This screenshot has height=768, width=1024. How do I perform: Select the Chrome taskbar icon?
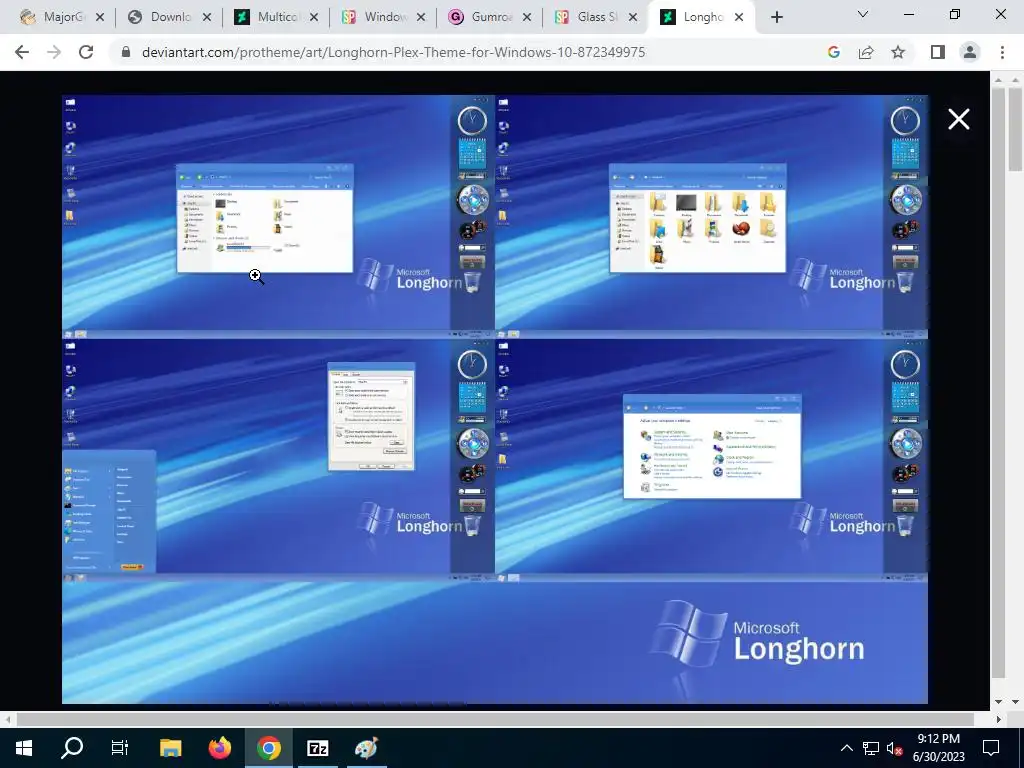[268, 748]
